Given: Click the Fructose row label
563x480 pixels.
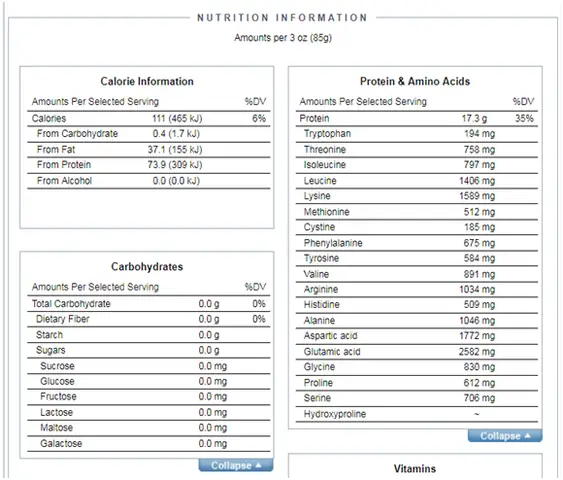Looking at the screenshot, I should (58, 396).
